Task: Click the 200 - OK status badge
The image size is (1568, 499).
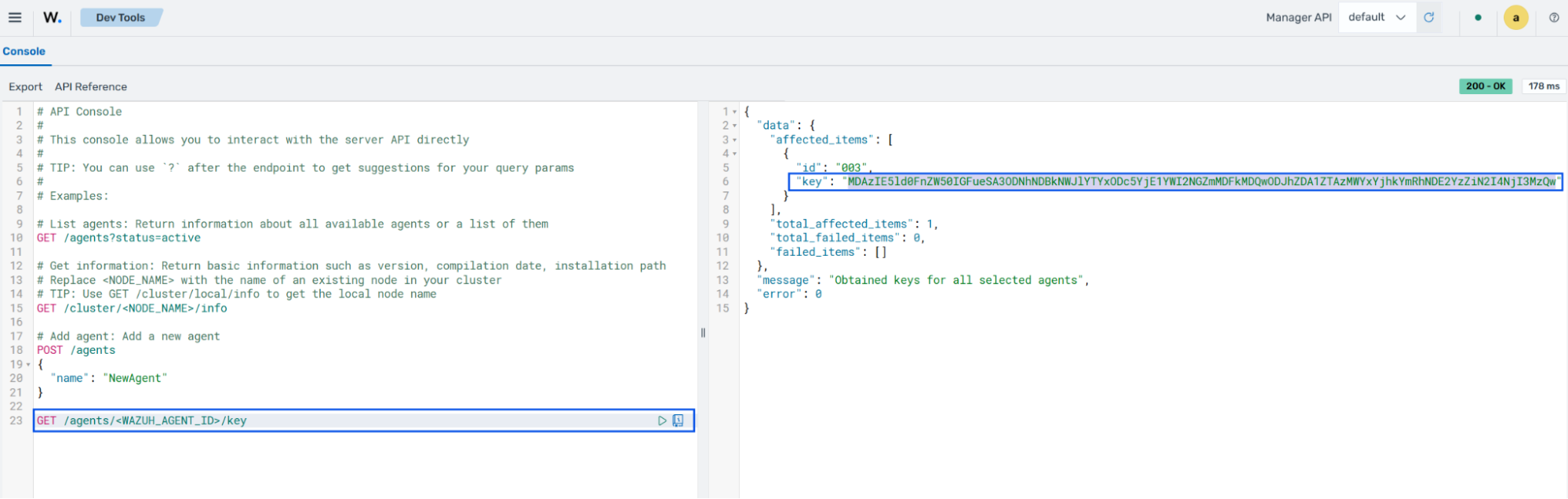Action: pyautogui.click(x=1486, y=86)
